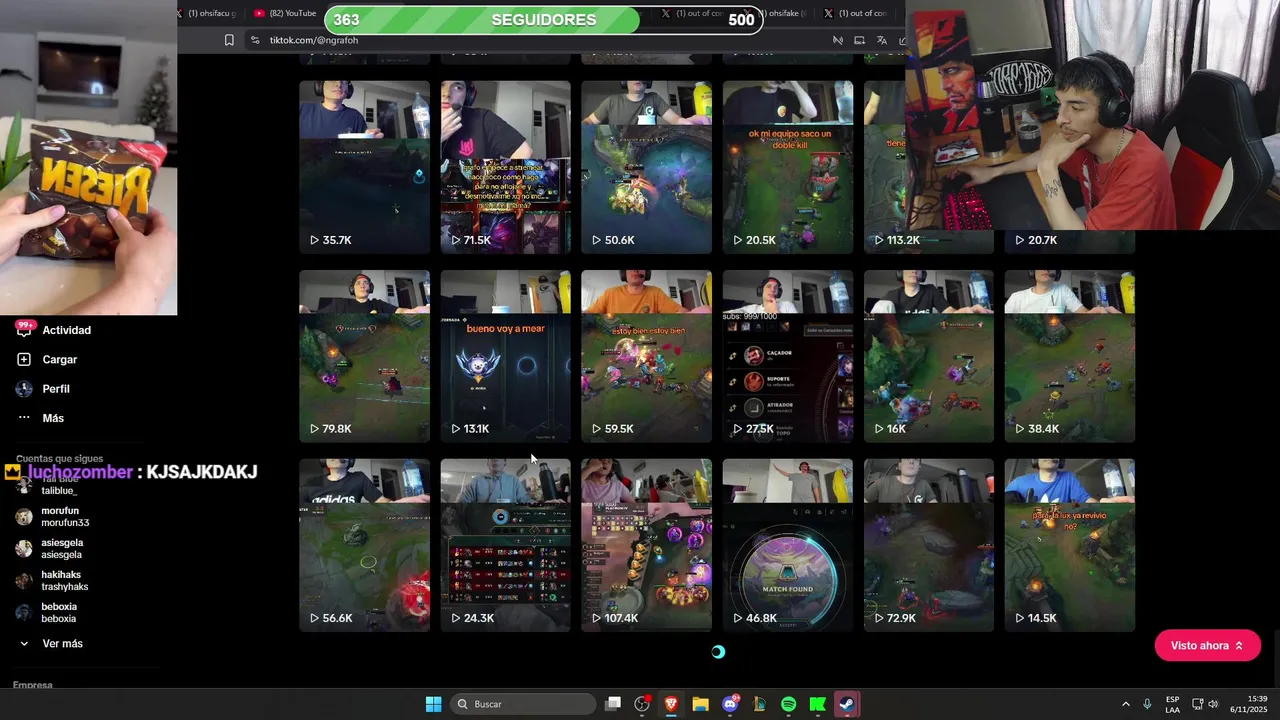The height and width of the screenshot is (720, 1280).
Task: Click cast media icon in address bar
Action: (x=859, y=40)
